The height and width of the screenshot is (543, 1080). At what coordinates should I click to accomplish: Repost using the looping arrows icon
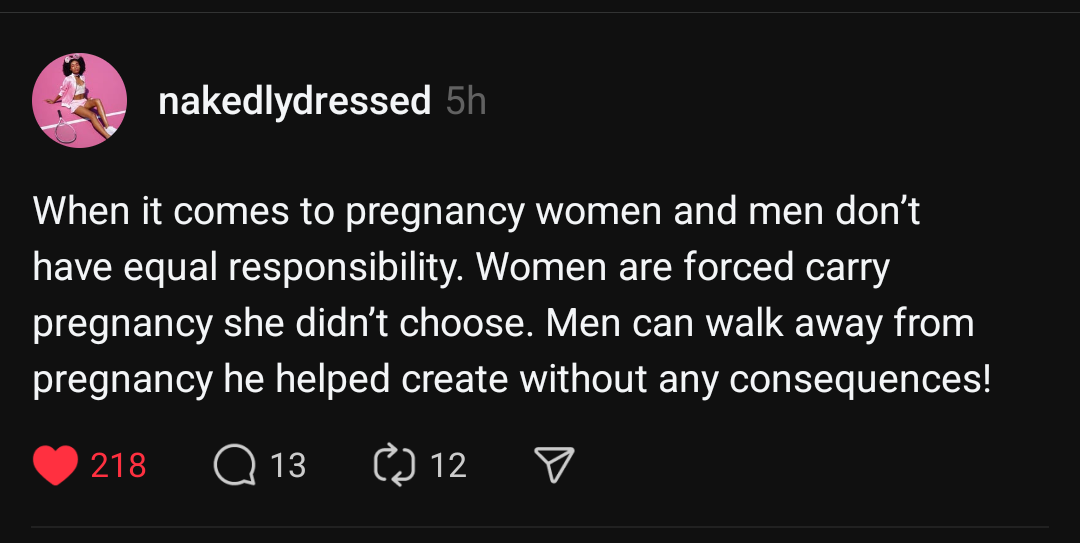pyautogui.click(x=394, y=465)
